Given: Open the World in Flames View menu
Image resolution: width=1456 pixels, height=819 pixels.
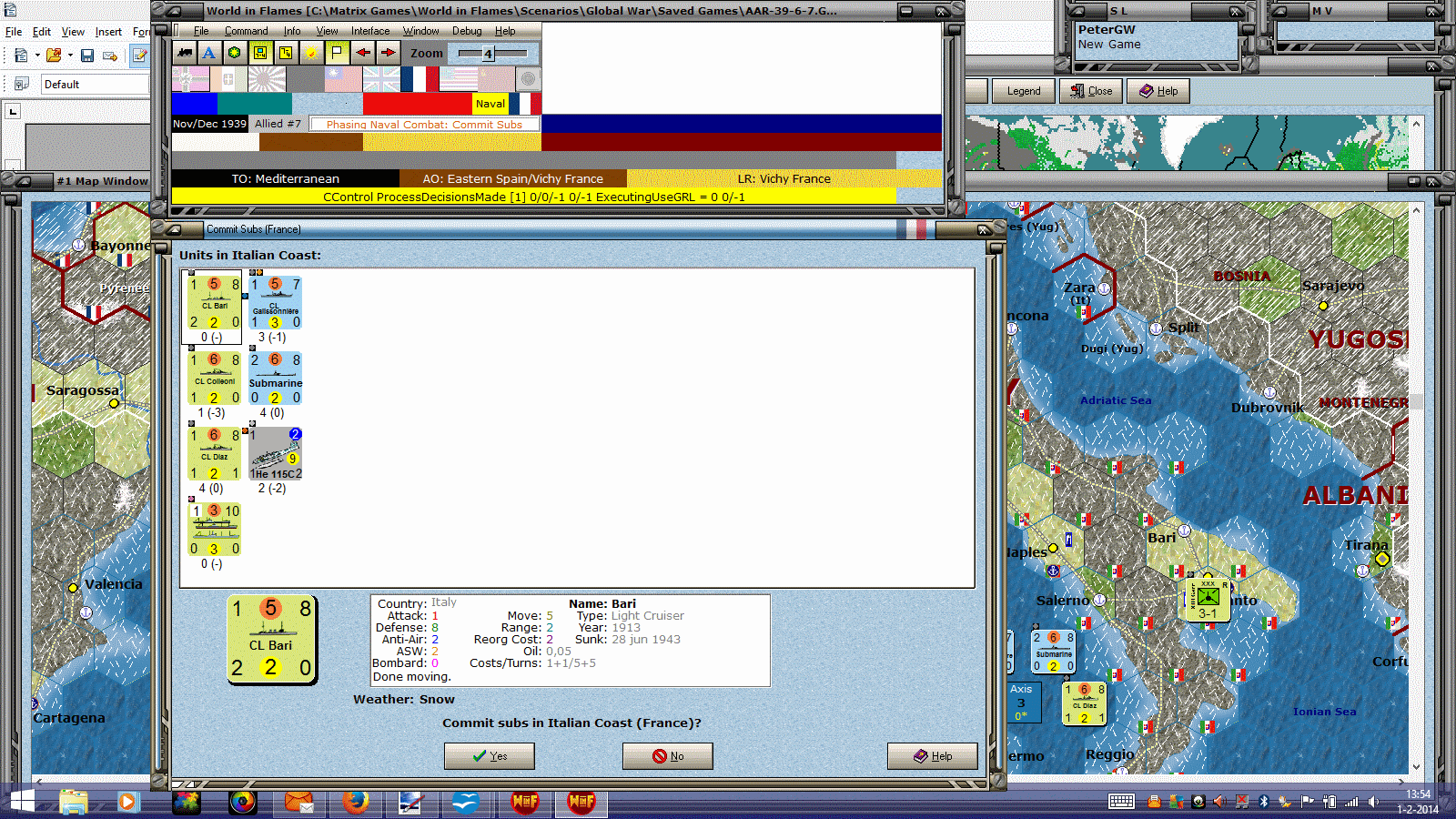Looking at the screenshot, I should 327,31.
